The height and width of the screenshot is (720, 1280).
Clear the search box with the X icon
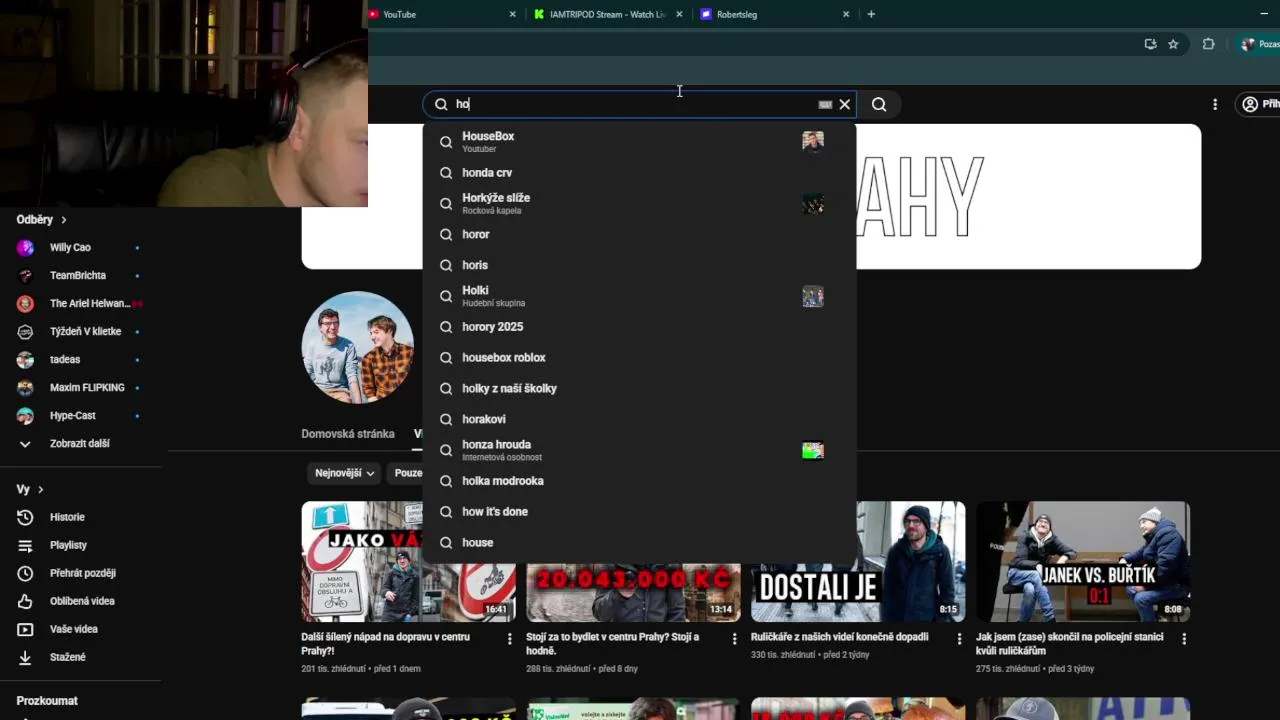[x=845, y=104]
